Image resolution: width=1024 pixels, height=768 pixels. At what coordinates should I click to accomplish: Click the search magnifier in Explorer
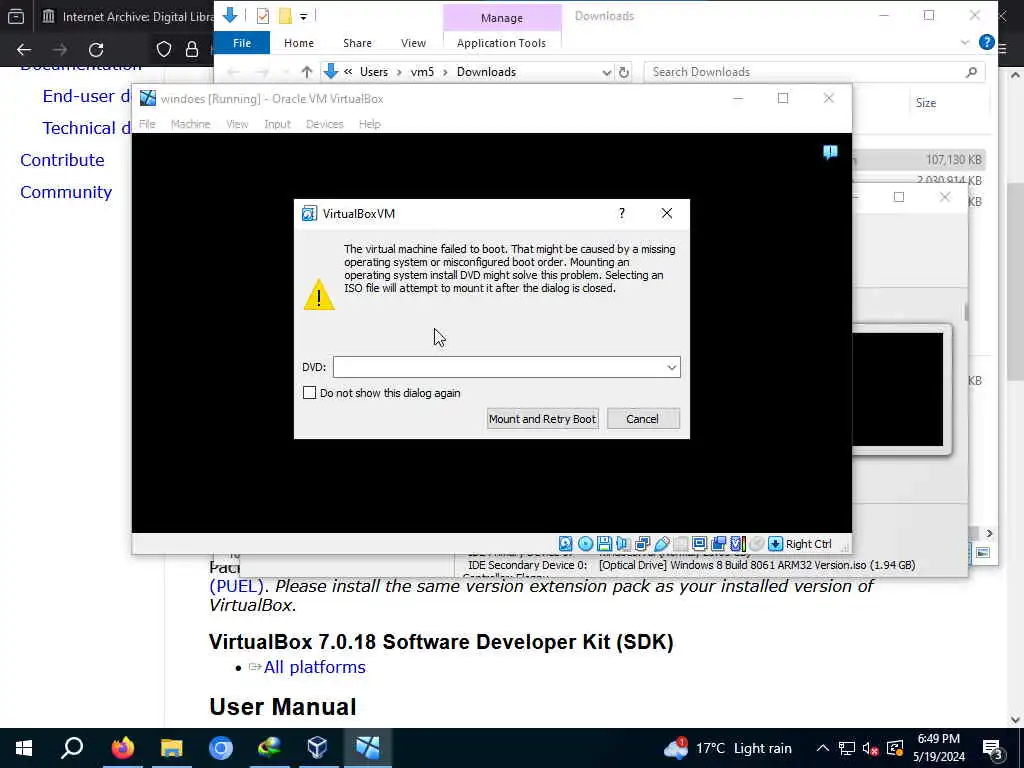(x=971, y=72)
